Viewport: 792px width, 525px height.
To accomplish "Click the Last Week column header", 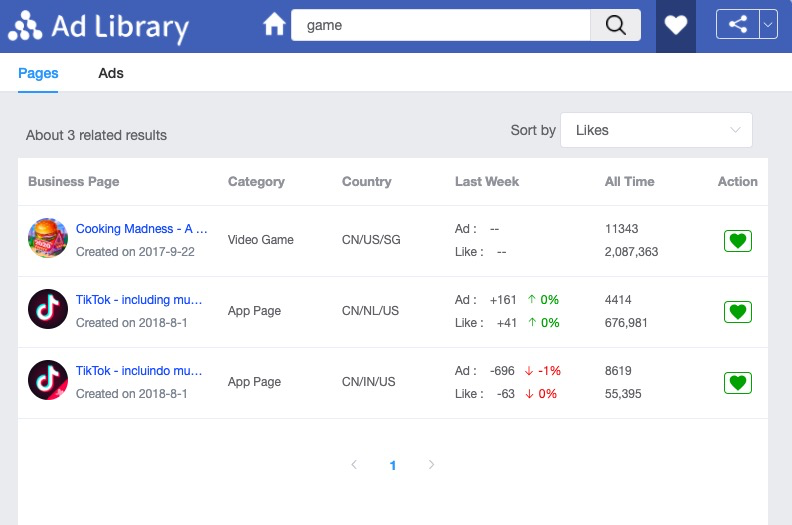I will coord(487,181).
